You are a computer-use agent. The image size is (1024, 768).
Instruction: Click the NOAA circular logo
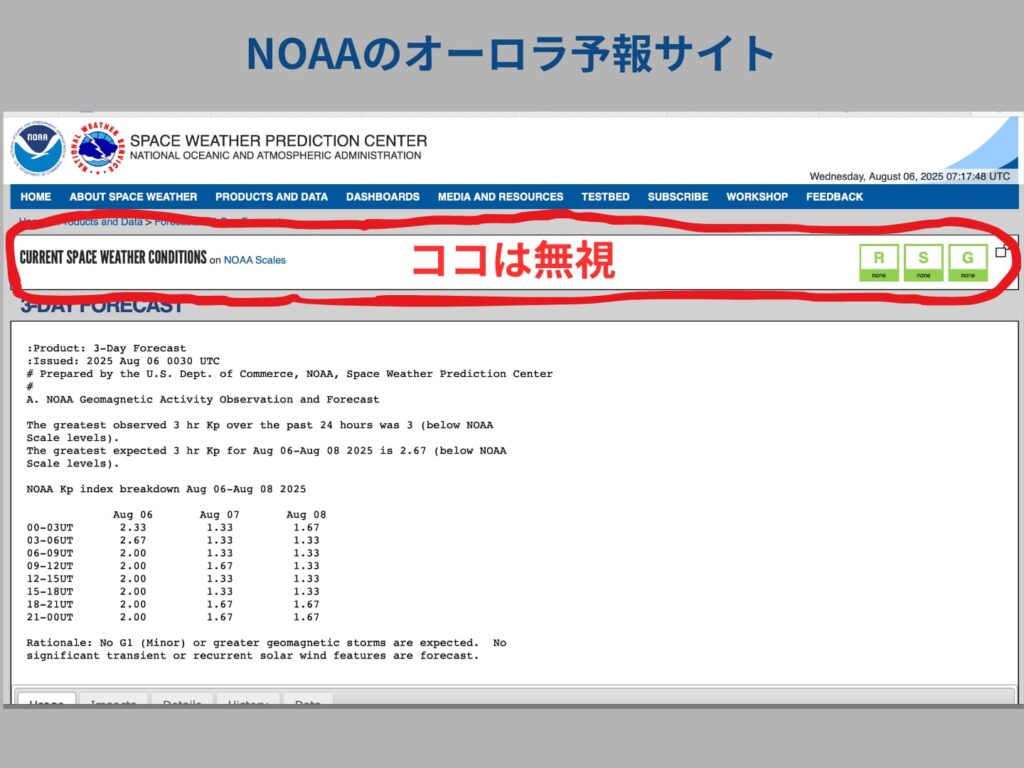pyautogui.click(x=38, y=149)
